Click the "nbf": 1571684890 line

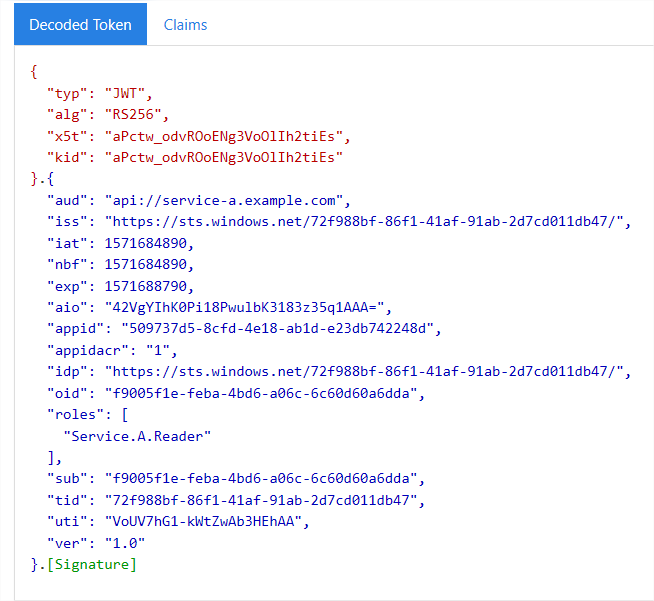click(x=121, y=264)
